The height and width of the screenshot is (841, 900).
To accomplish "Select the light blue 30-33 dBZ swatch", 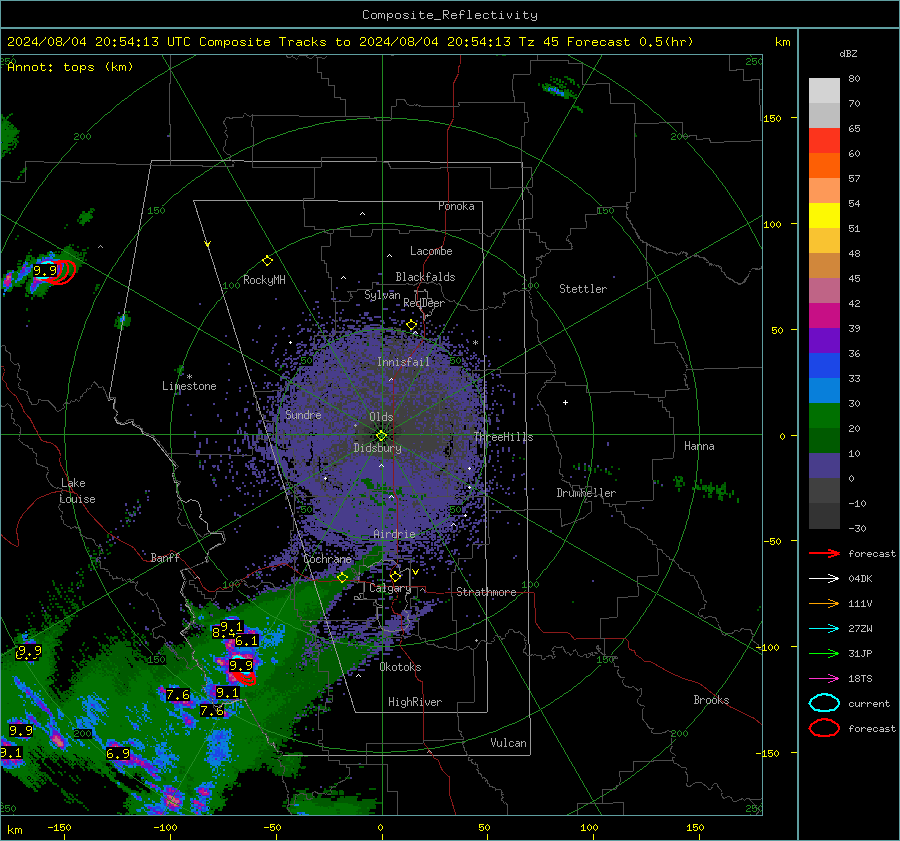I will pos(824,391).
